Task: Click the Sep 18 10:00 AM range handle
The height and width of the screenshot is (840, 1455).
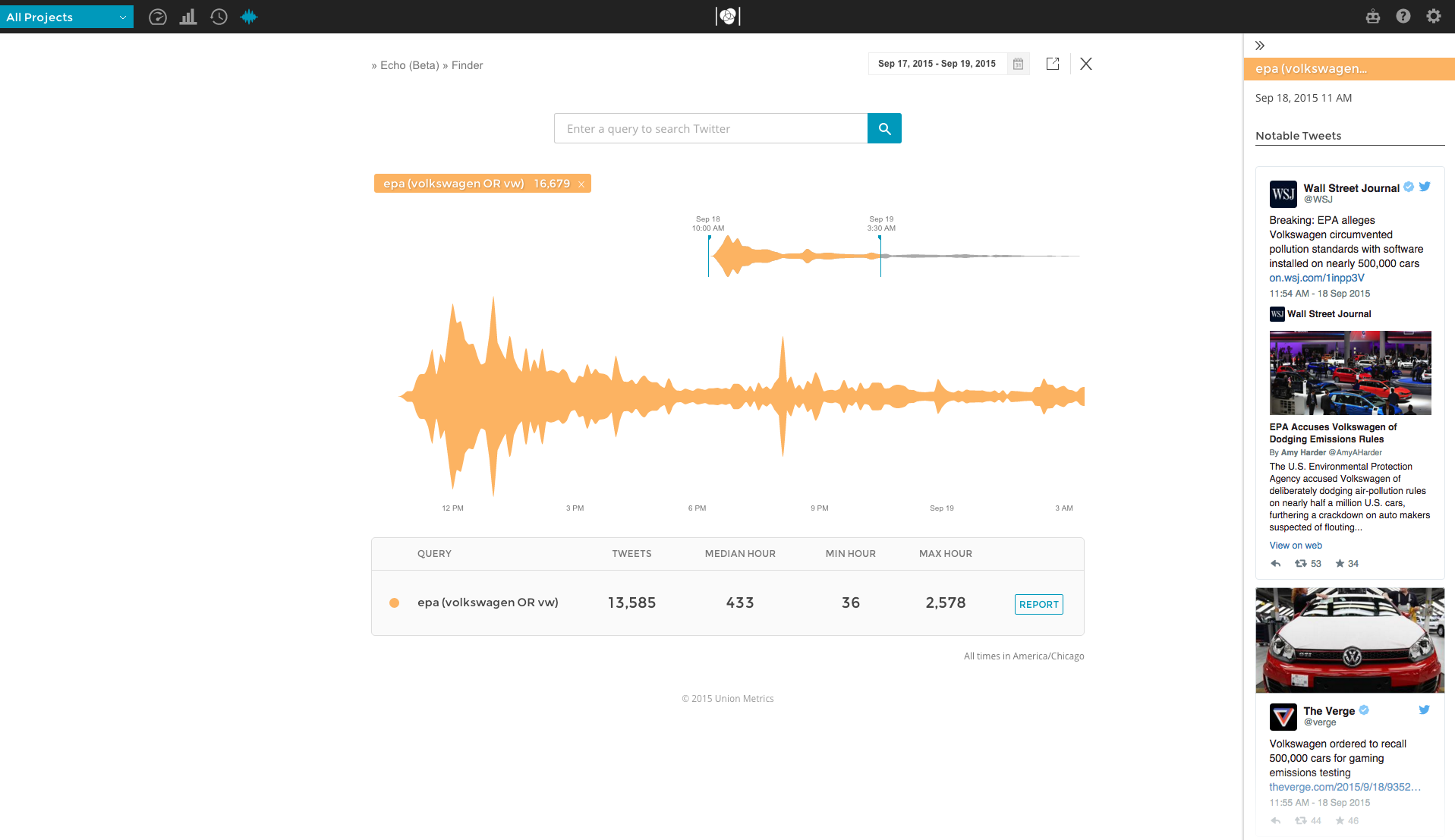Action: tap(709, 256)
